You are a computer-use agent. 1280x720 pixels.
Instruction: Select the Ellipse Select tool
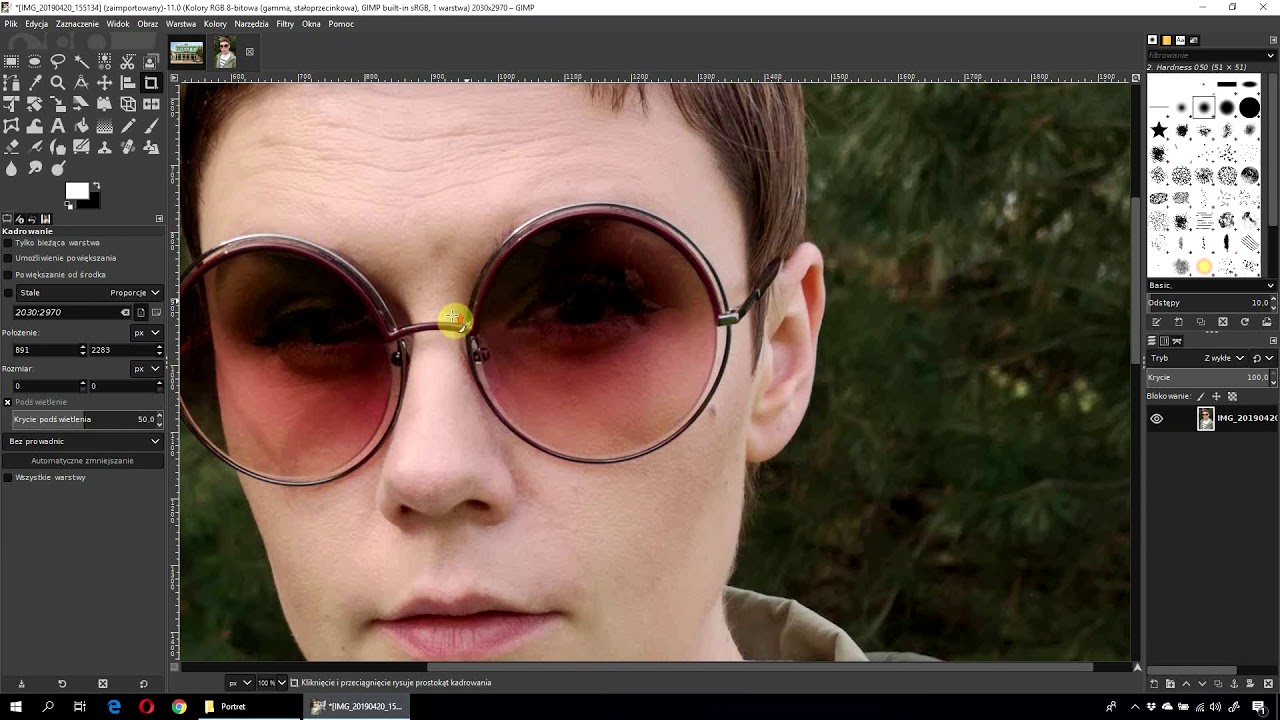click(35, 61)
